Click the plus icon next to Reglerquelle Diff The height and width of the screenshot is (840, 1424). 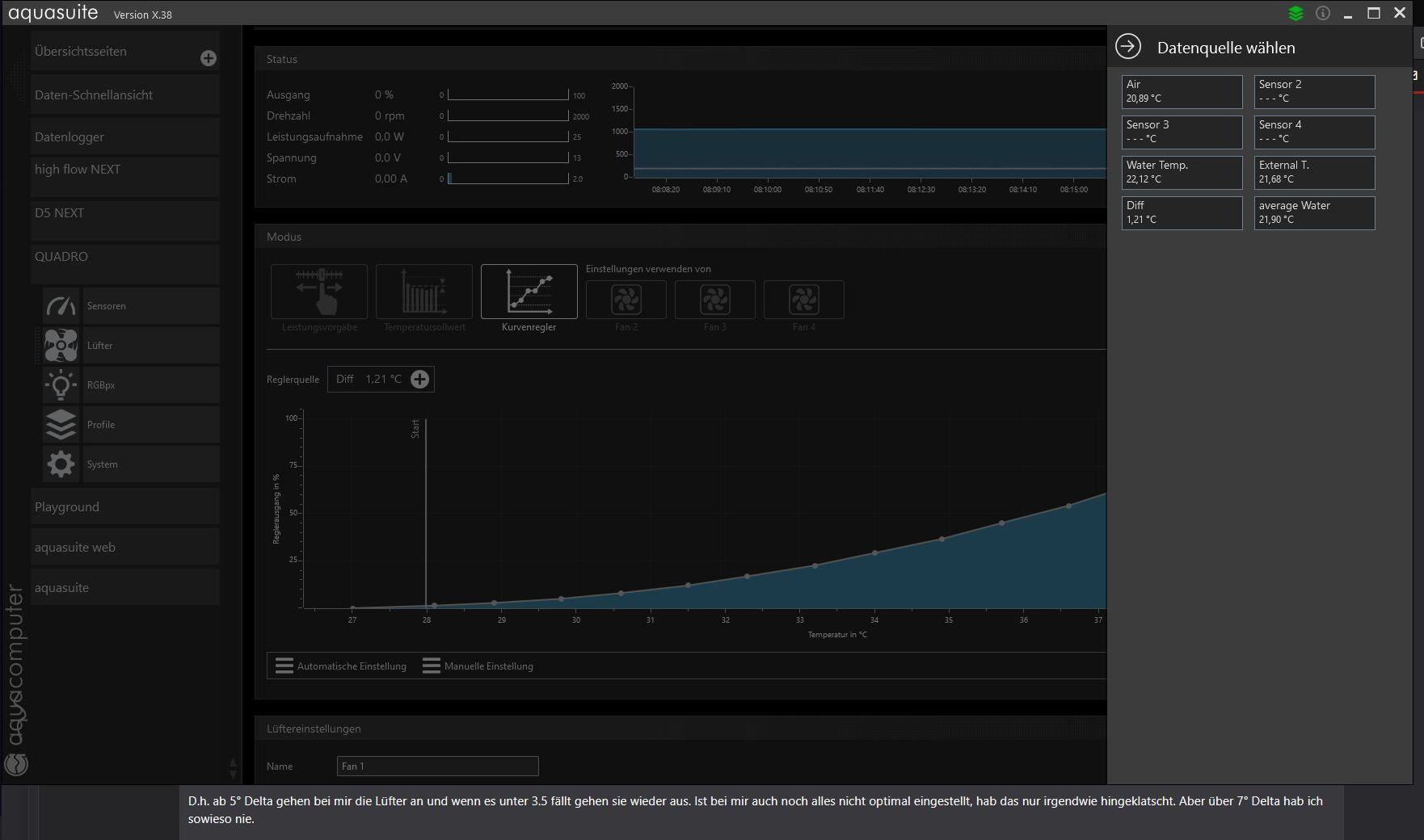(x=419, y=380)
